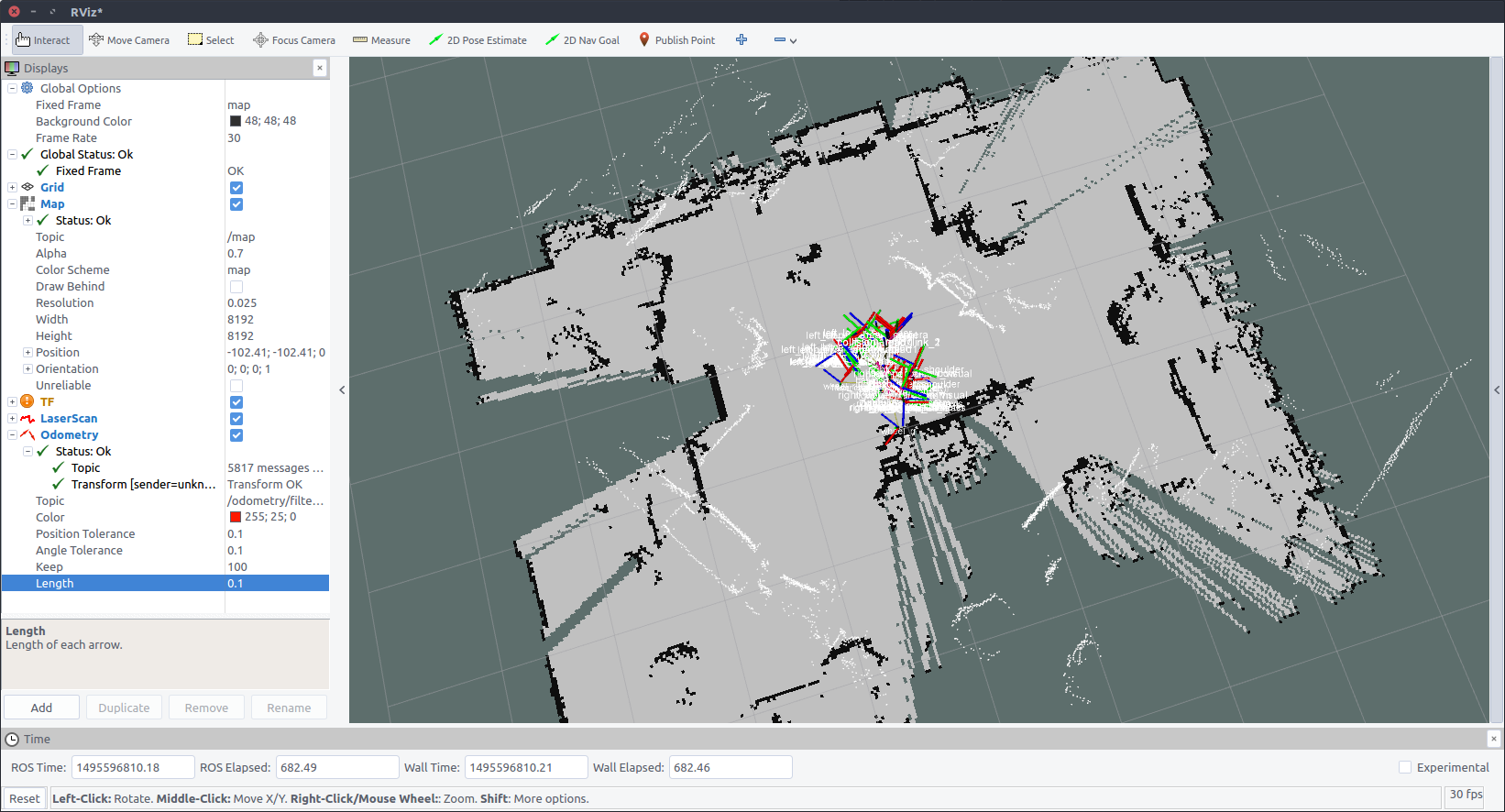Collapse the left panel with arrow handle
The width and height of the screenshot is (1505, 812).
tap(342, 390)
